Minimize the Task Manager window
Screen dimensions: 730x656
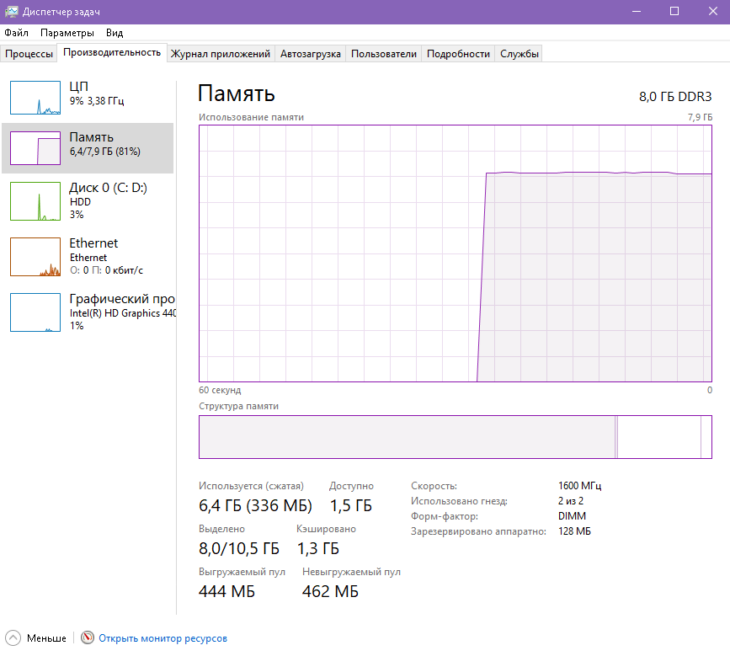[636, 11]
